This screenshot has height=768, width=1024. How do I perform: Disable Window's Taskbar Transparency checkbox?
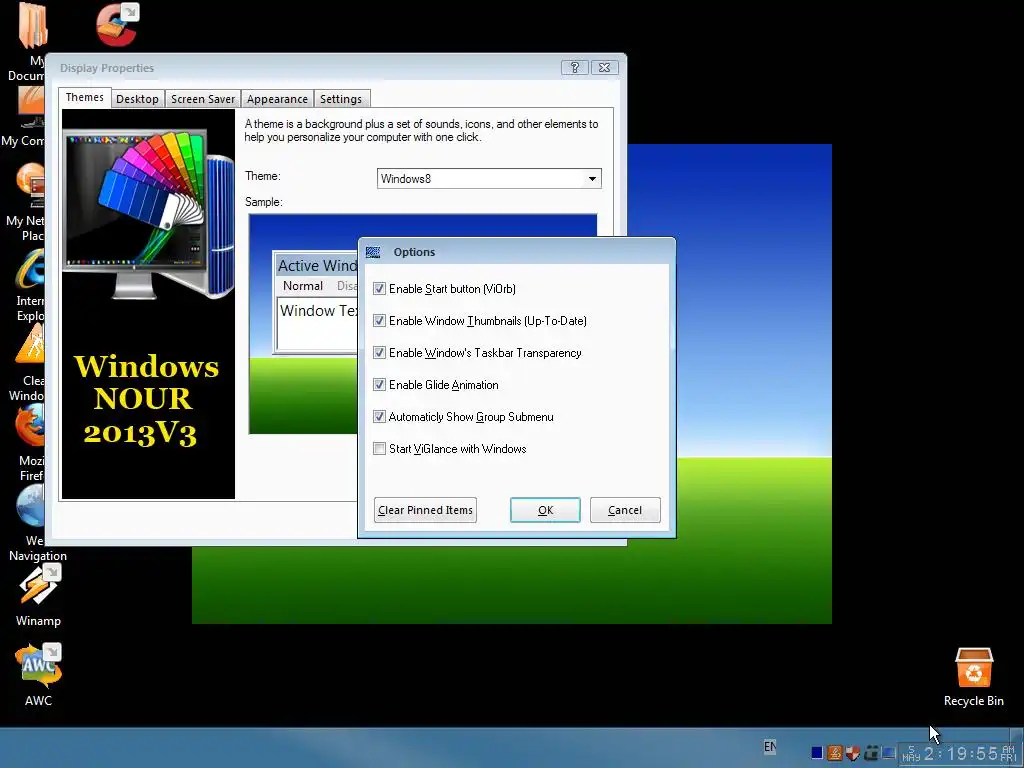379,353
